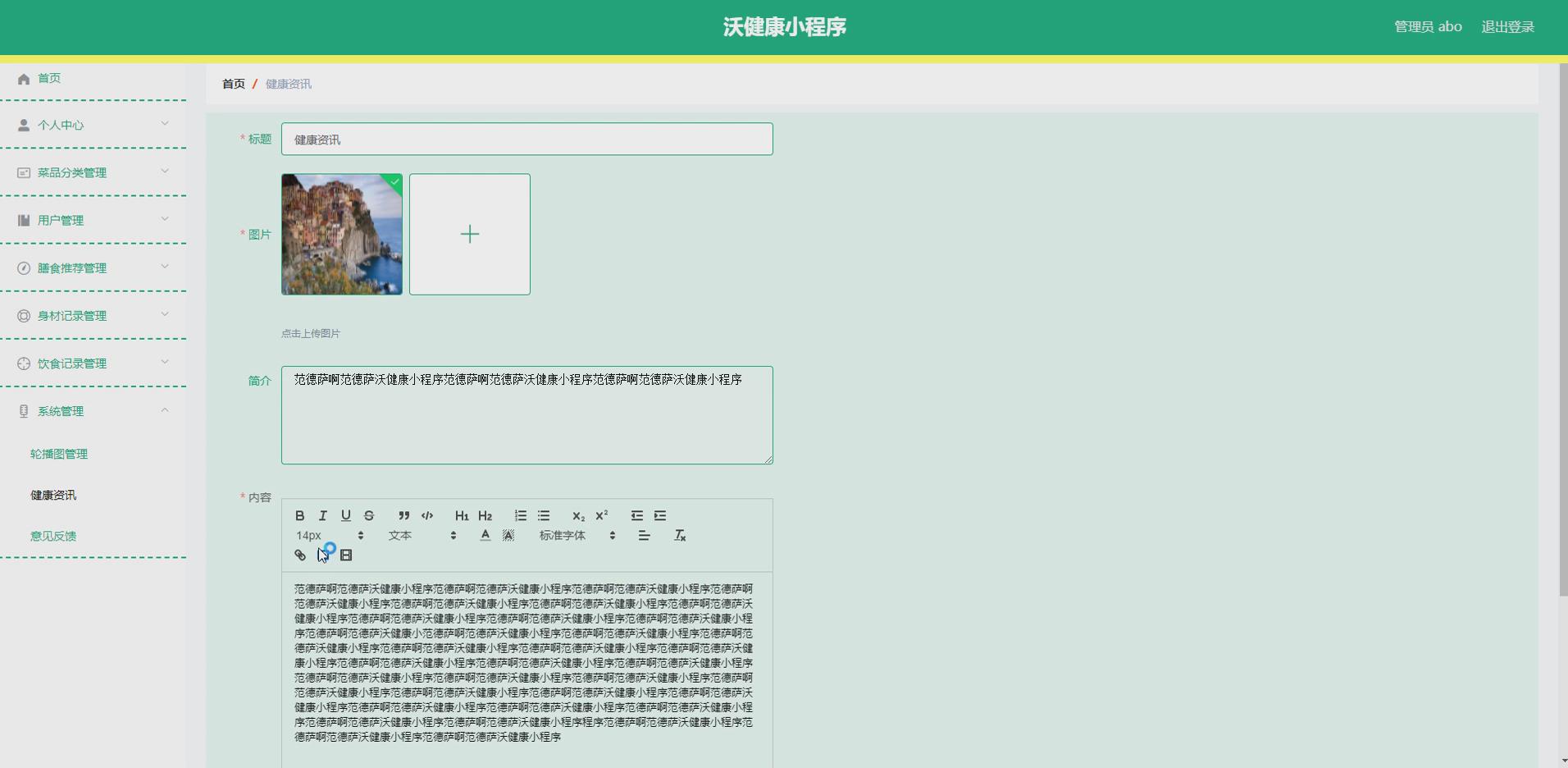
Task: Click the 首页 breadcrumb link
Action: point(234,84)
